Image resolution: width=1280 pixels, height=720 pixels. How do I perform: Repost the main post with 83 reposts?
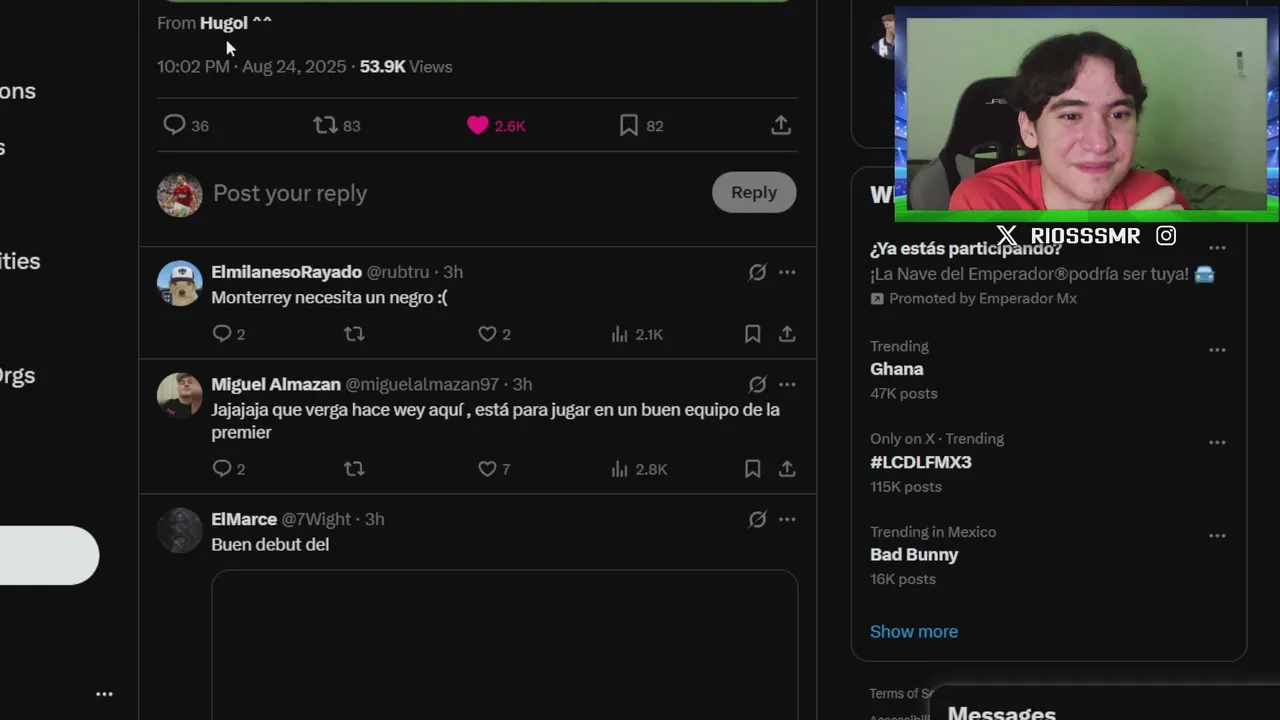tap(337, 125)
